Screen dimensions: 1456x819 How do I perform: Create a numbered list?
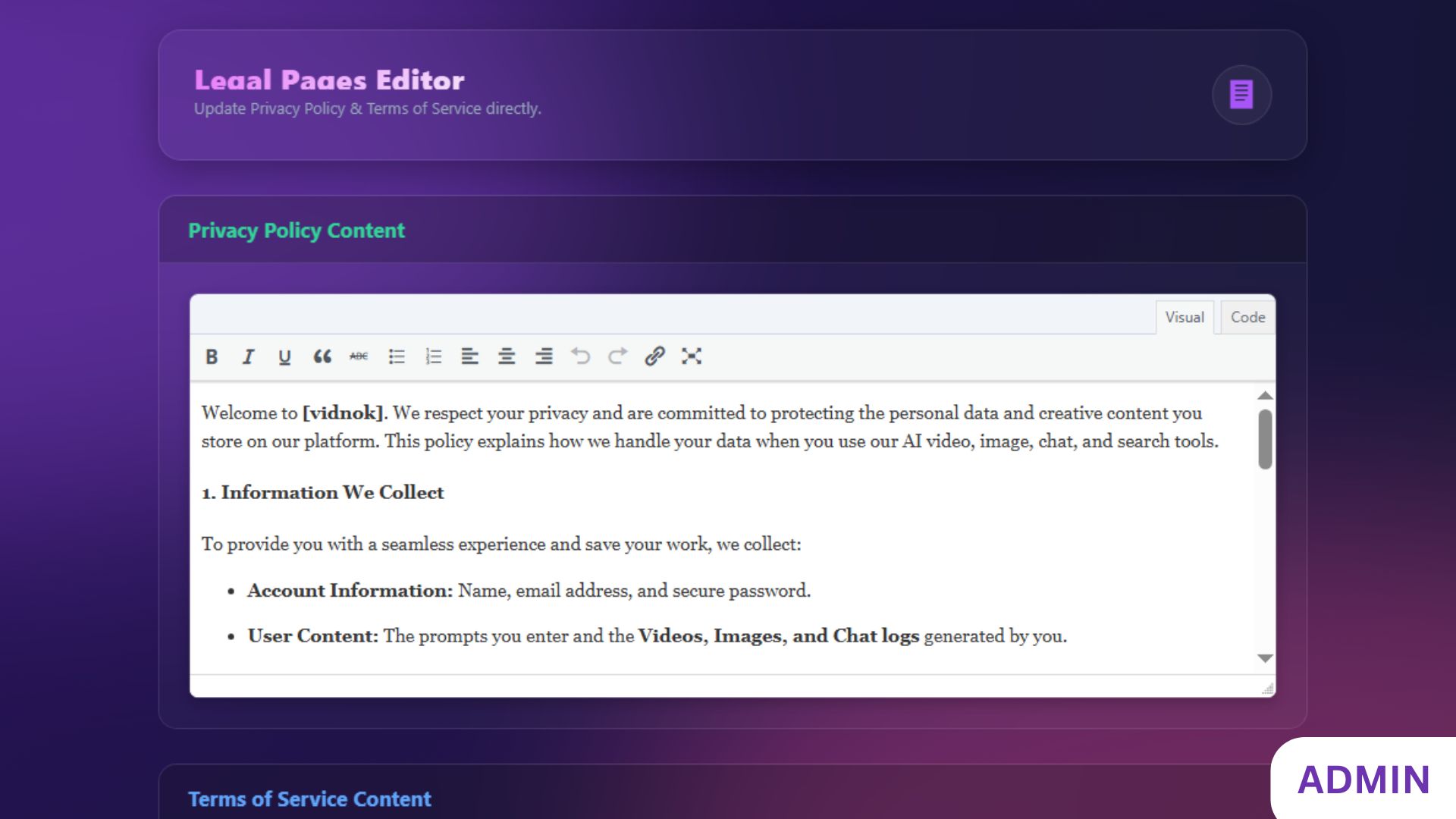pos(433,356)
